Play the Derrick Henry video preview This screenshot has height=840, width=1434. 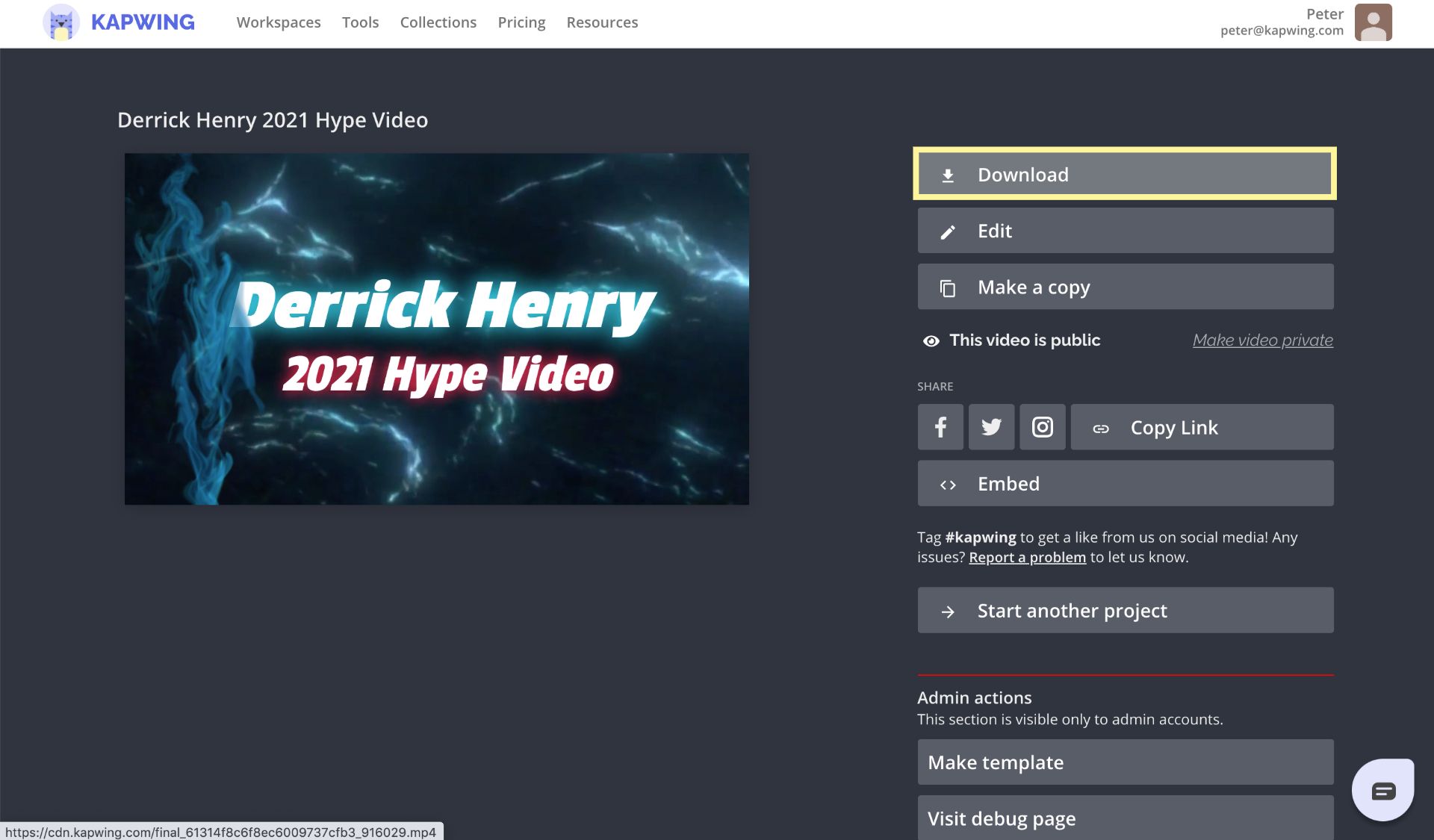[x=436, y=329]
